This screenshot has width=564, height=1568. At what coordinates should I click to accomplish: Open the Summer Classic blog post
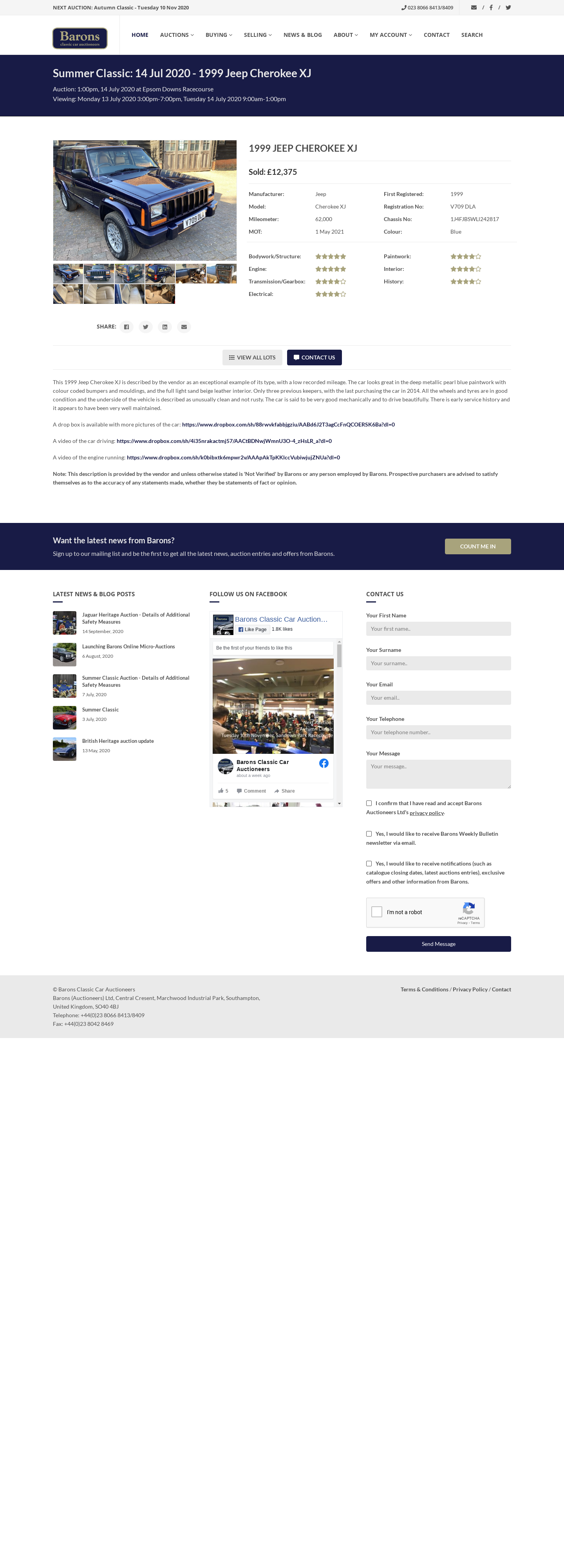[x=100, y=710]
